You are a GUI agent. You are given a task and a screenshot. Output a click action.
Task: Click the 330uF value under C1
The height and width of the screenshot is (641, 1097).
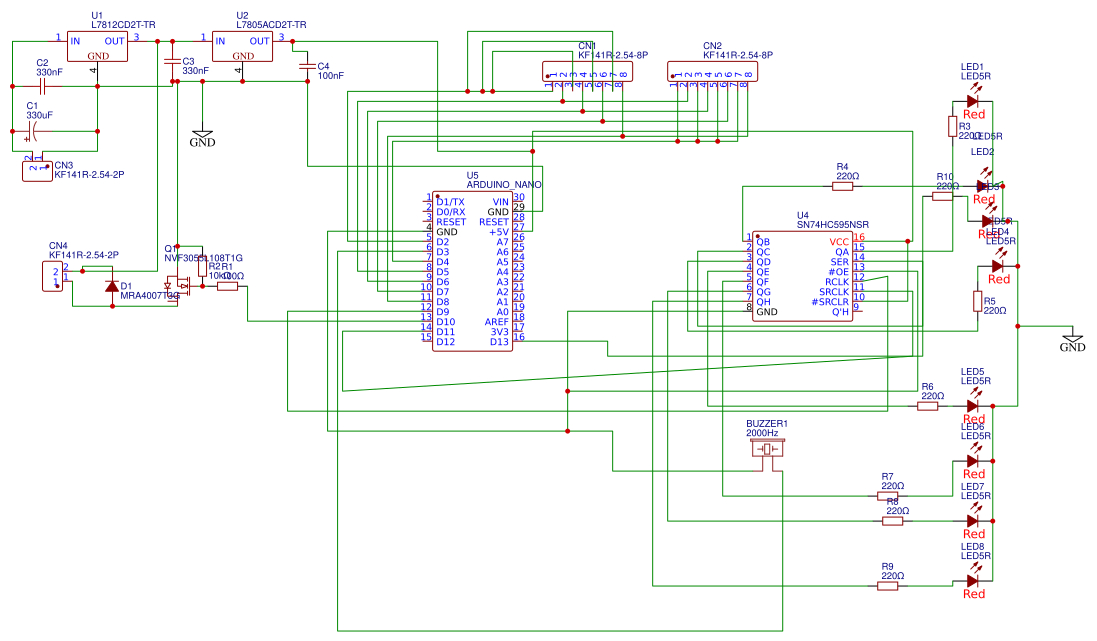39,115
